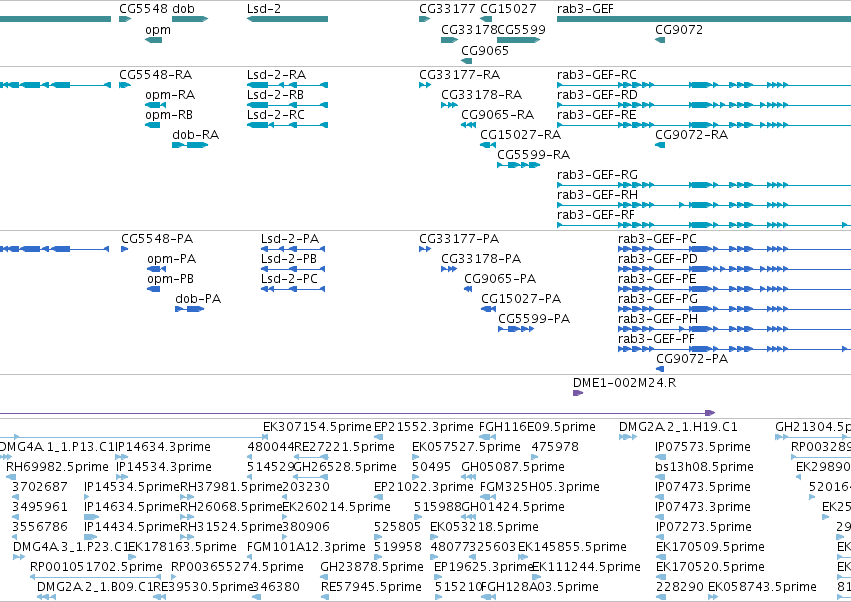The height and width of the screenshot is (602, 851).
Task: Select transcript Lsd-2-RB
Action: coord(287,105)
